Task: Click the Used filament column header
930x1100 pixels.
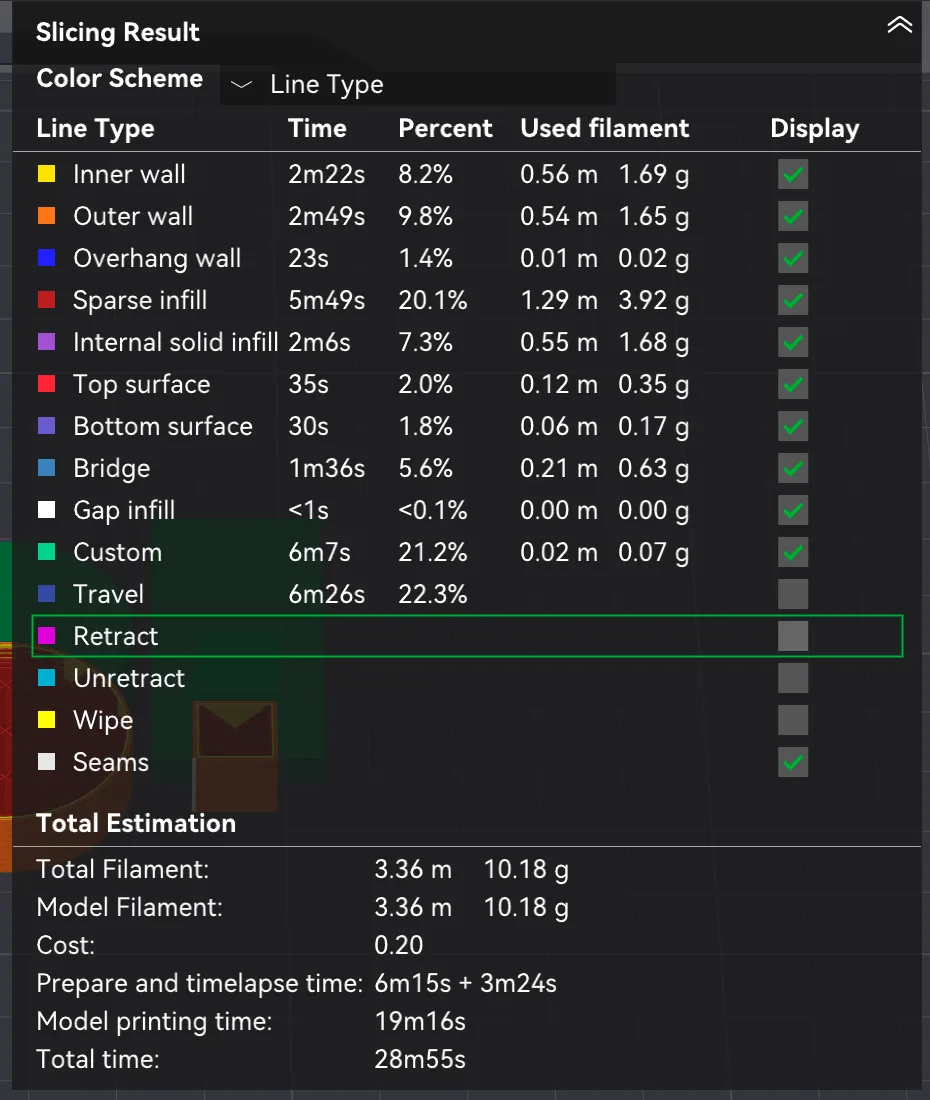Action: click(x=605, y=128)
